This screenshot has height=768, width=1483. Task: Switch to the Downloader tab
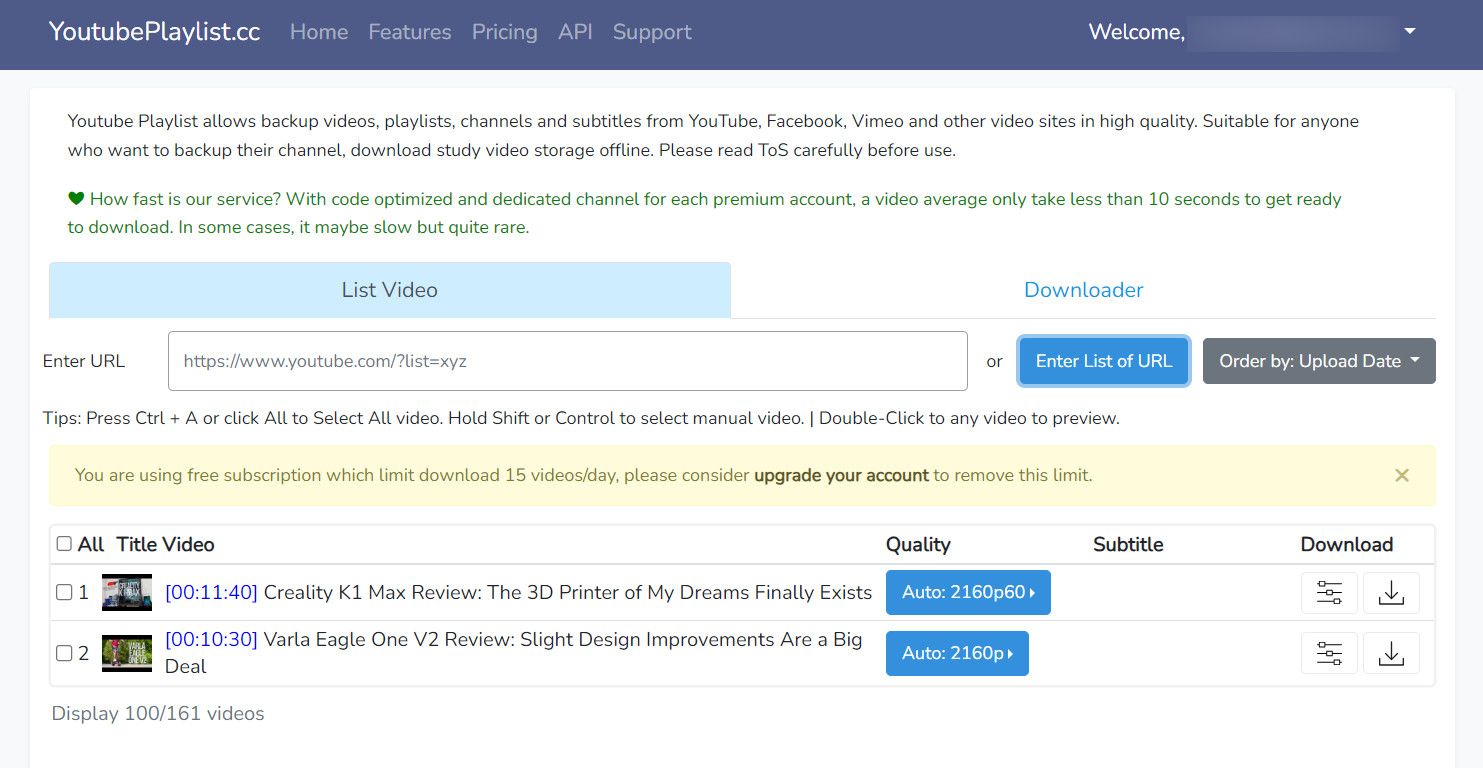coord(1084,289)
